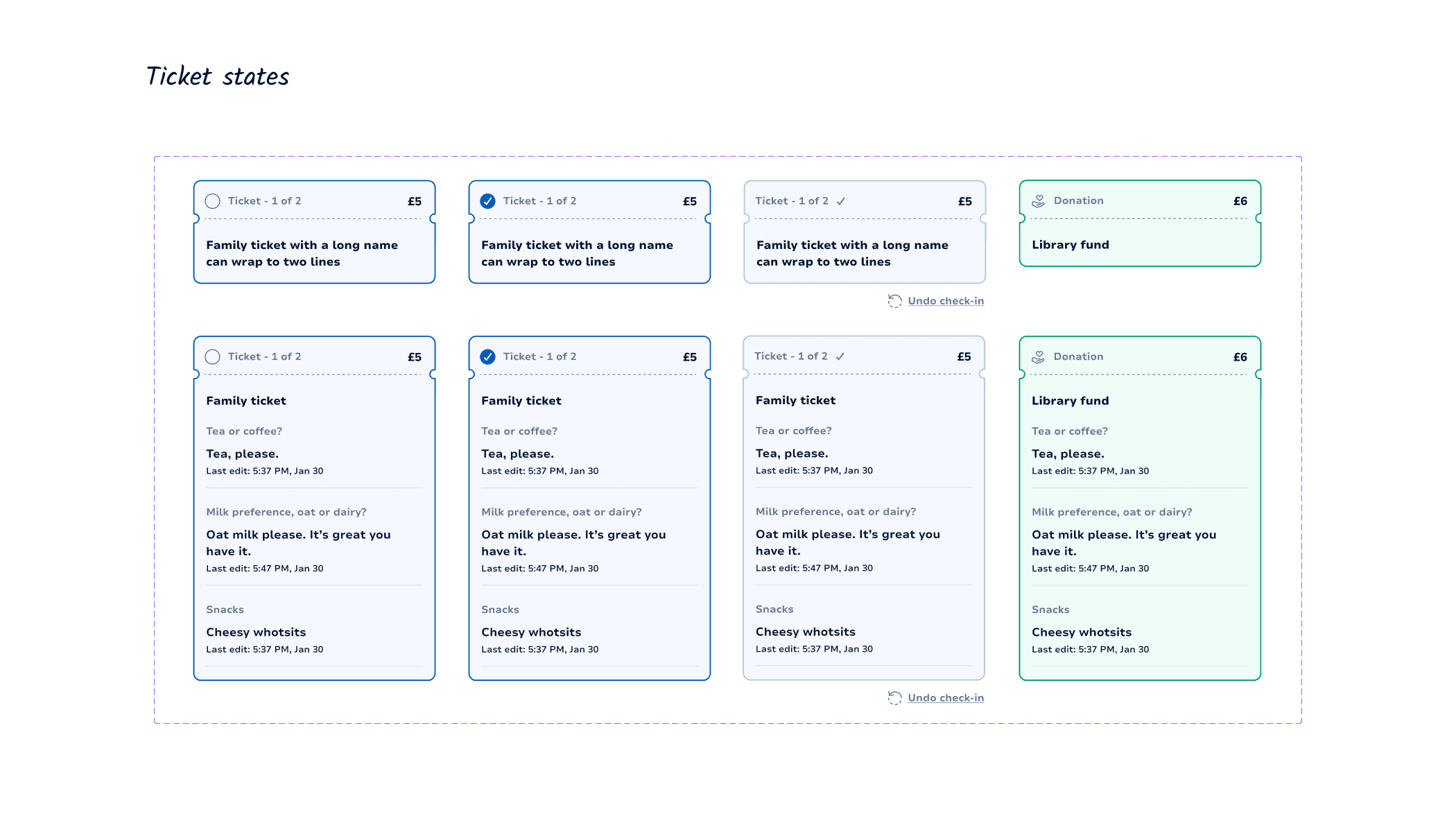The width and height of the screenshot is (1456, 832).
Task: Check the empty circle on collapsed long-name ticket
Action: (213, 201)
